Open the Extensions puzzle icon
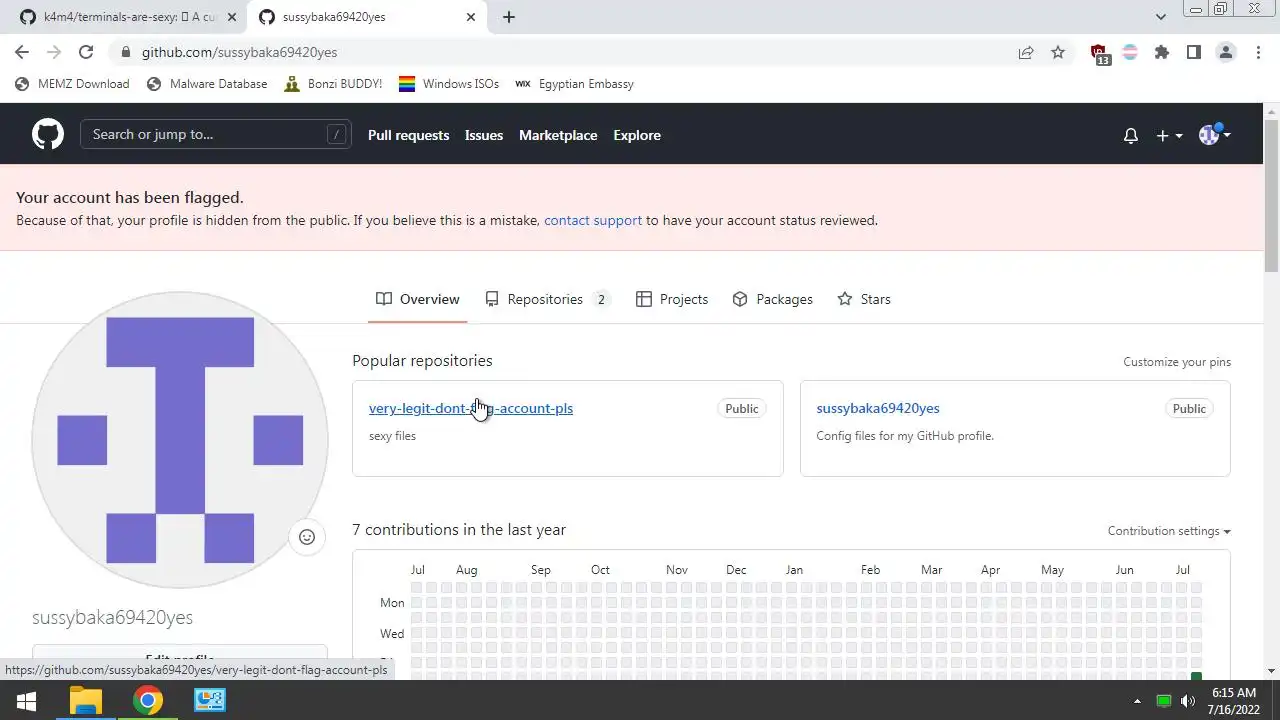Screen dimensions: 1280x720 point(1162,53)
